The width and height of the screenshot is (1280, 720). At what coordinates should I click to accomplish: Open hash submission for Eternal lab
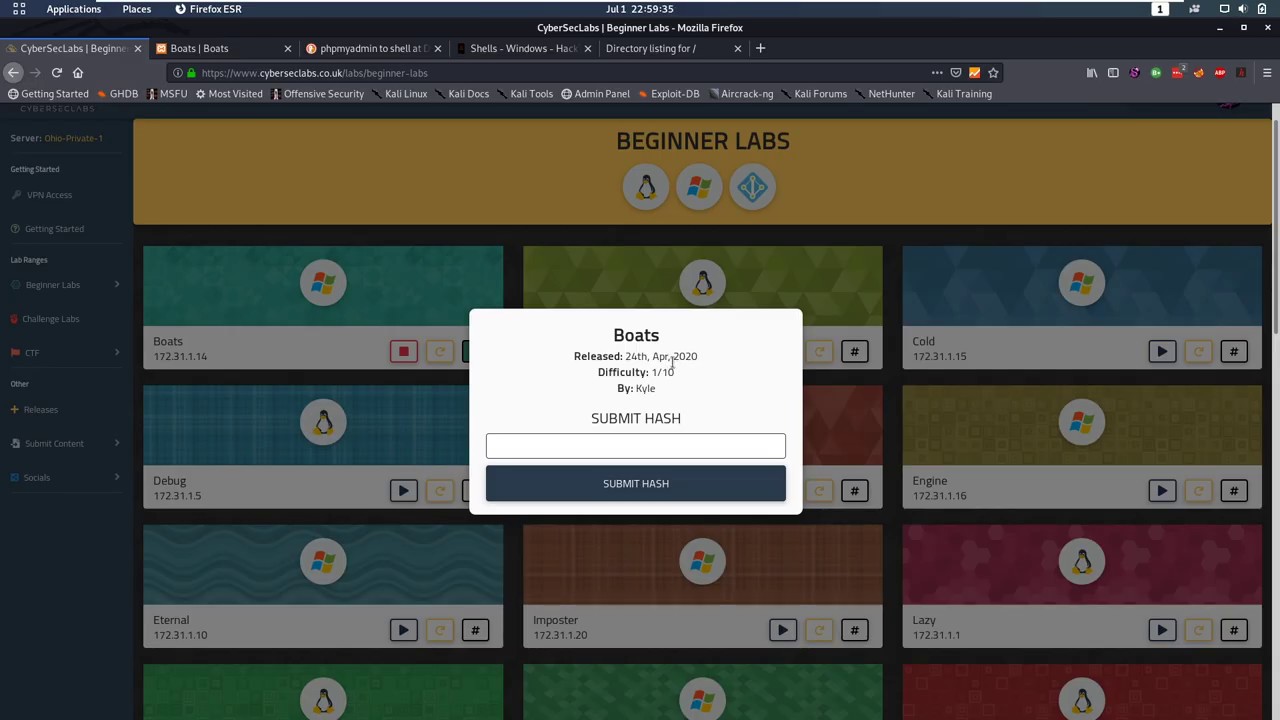click(x=476, y=630)
